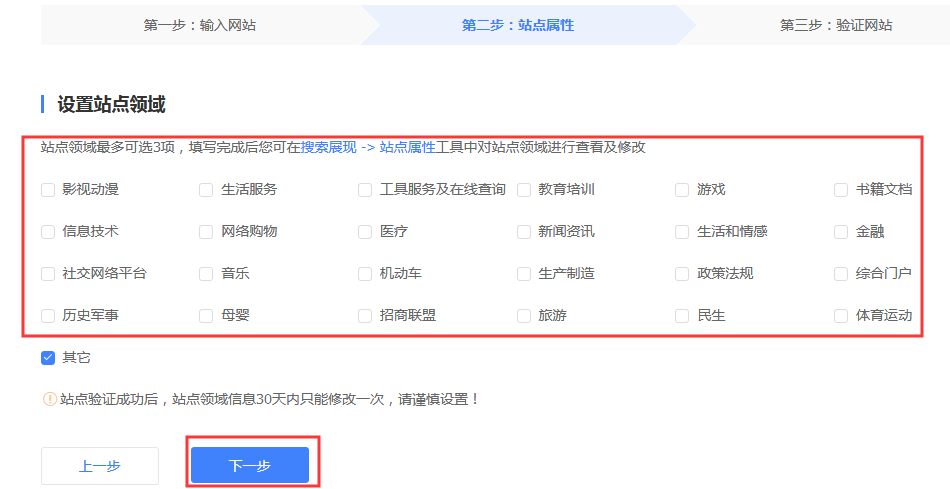Tick 工具服务及在线查询 checkbox
Viewport: 950px width, 489px height.
[x=365, y=190]
